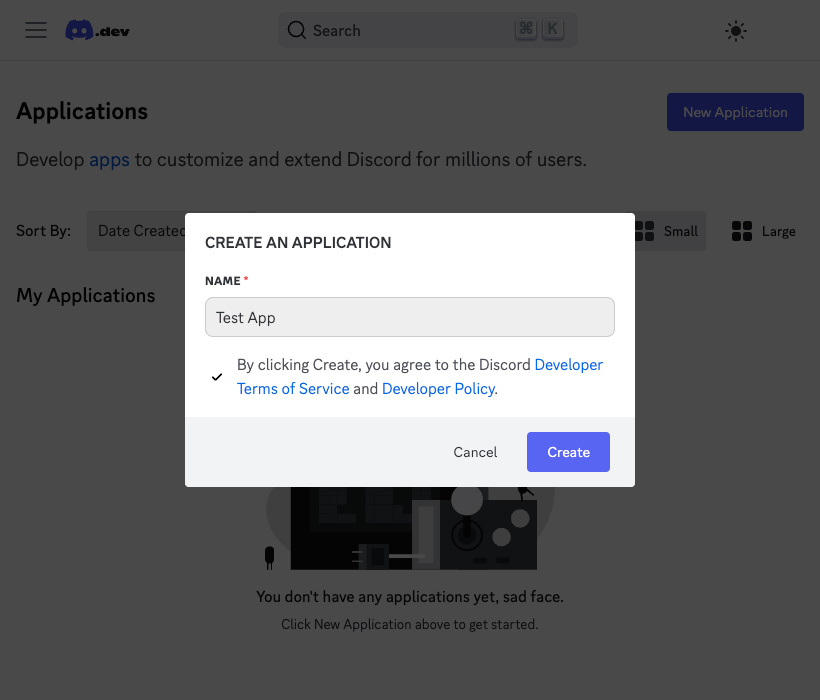The height and width of the screenshot is (700, 820).
Task: Click the 'Sort By:' label
Action: 43,231
